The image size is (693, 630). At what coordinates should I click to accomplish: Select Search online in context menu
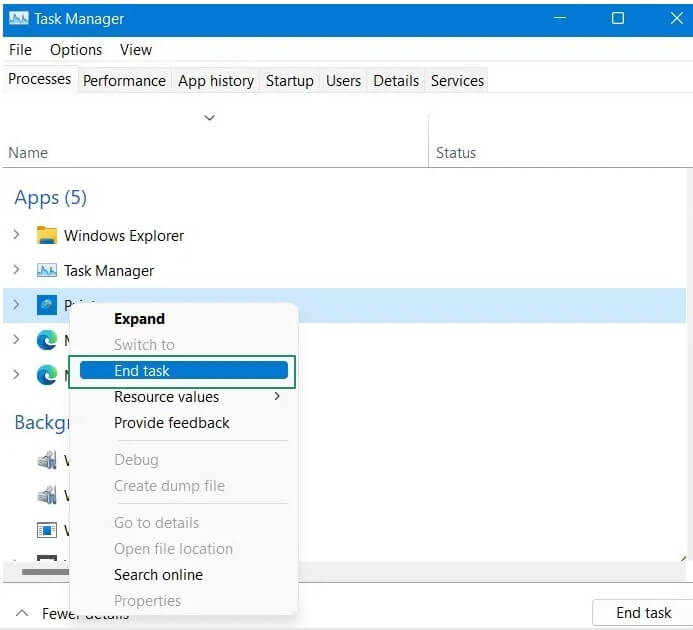coord(158,575)
